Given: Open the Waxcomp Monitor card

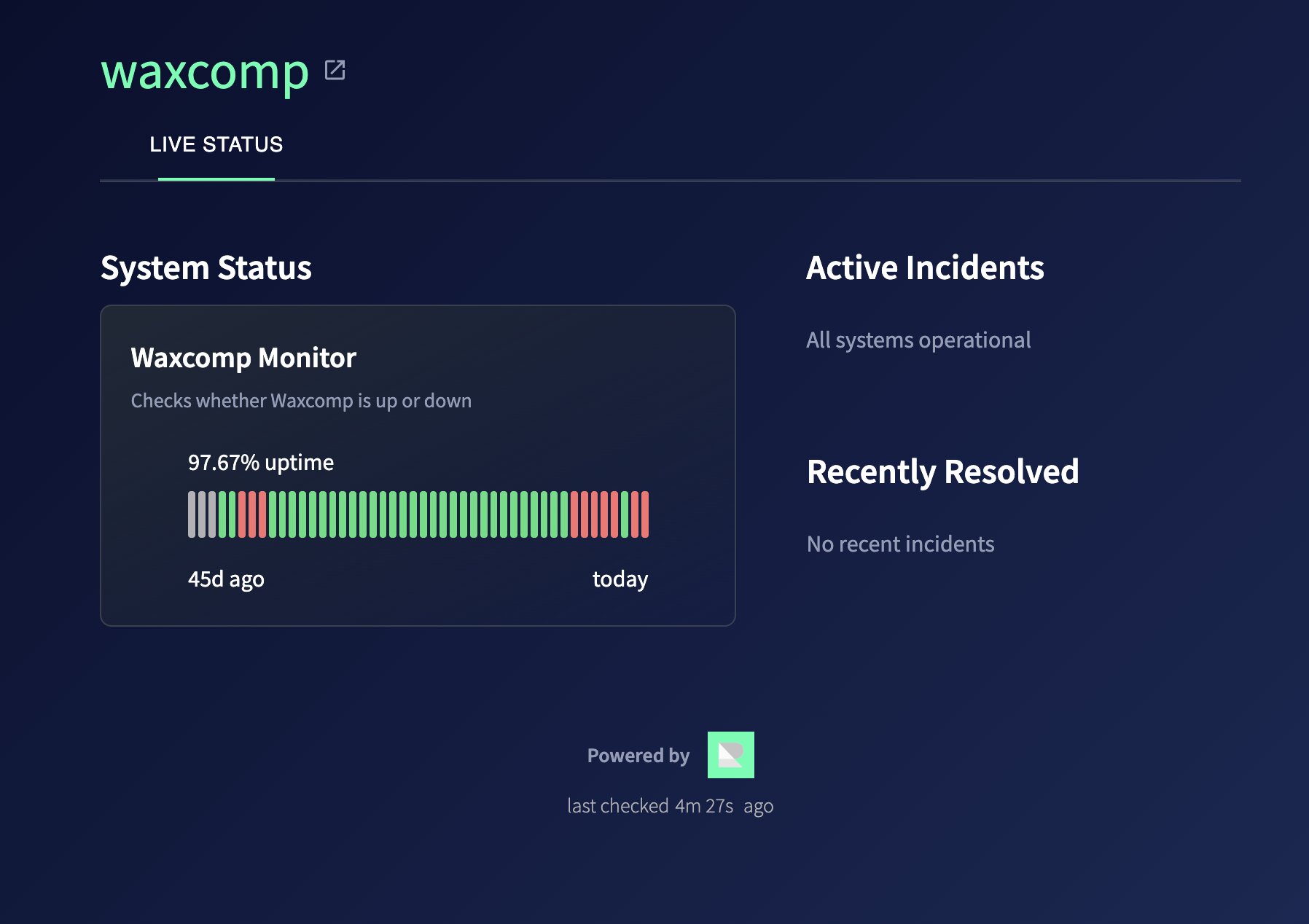Looking at the screenshot, I should [x=418, y=464].
